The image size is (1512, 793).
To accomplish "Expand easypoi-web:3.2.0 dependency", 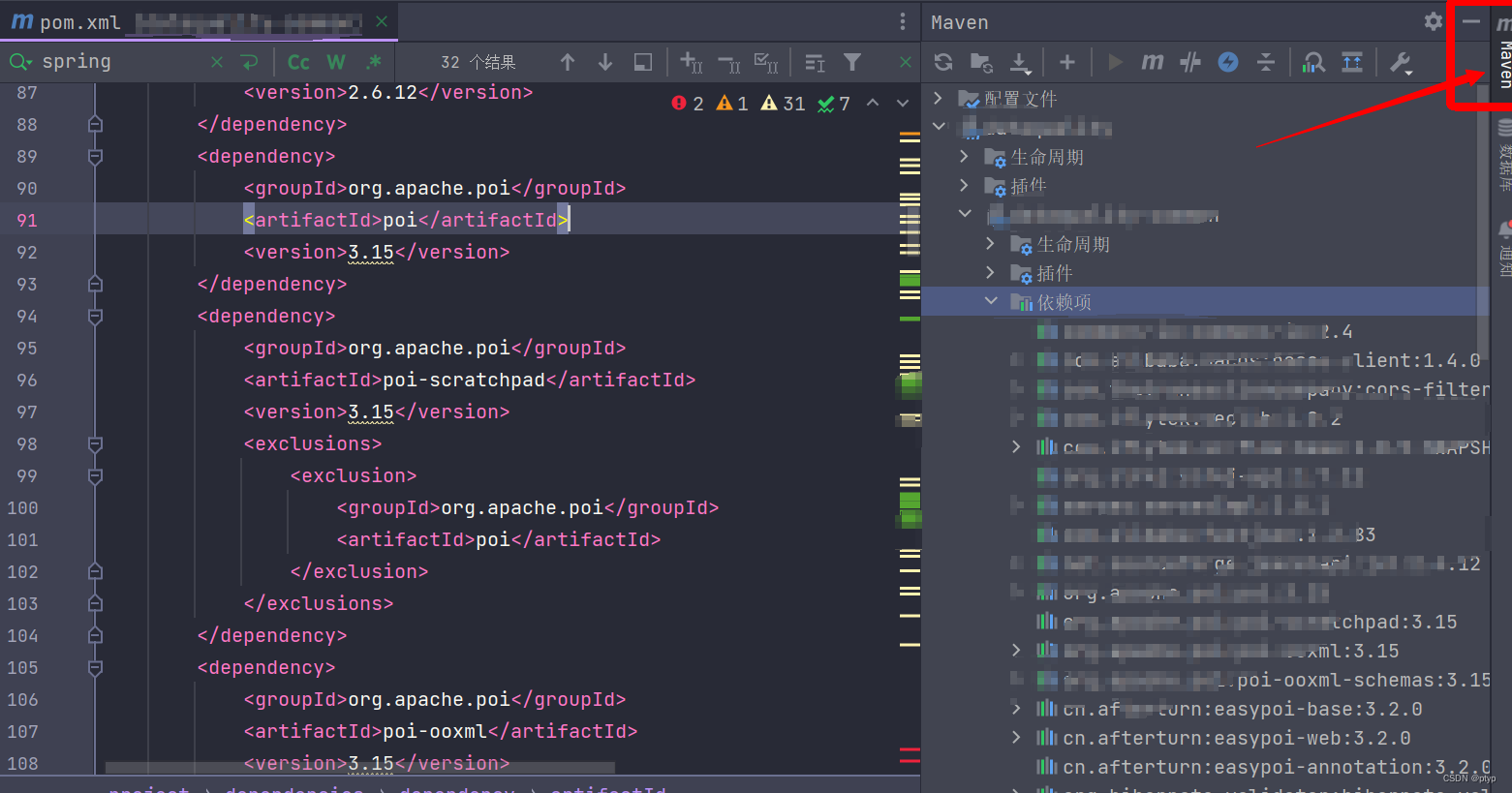I will (x=1016, y=738).
